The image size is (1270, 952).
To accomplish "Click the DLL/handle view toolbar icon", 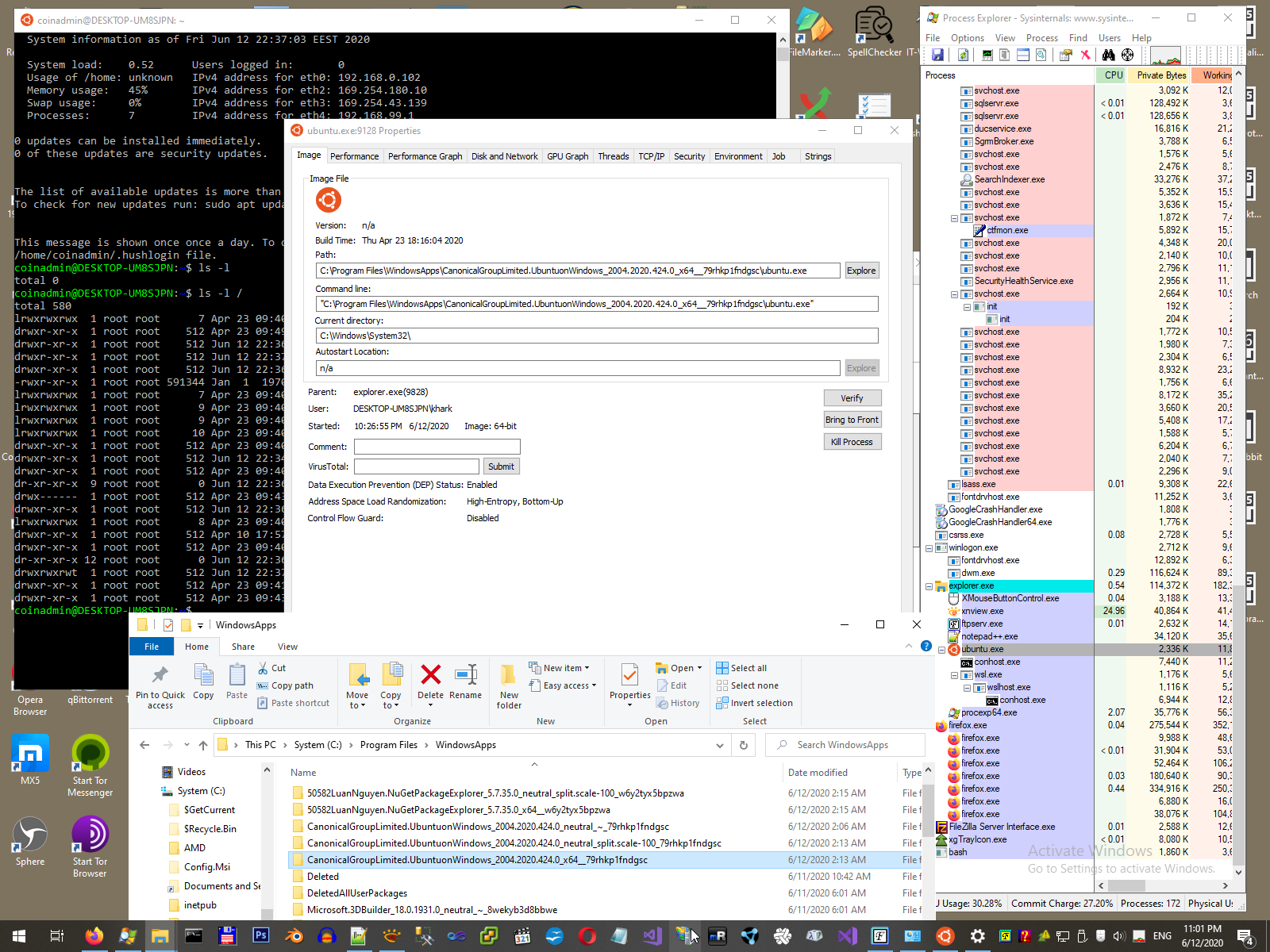I will (x=1041, y=55).
